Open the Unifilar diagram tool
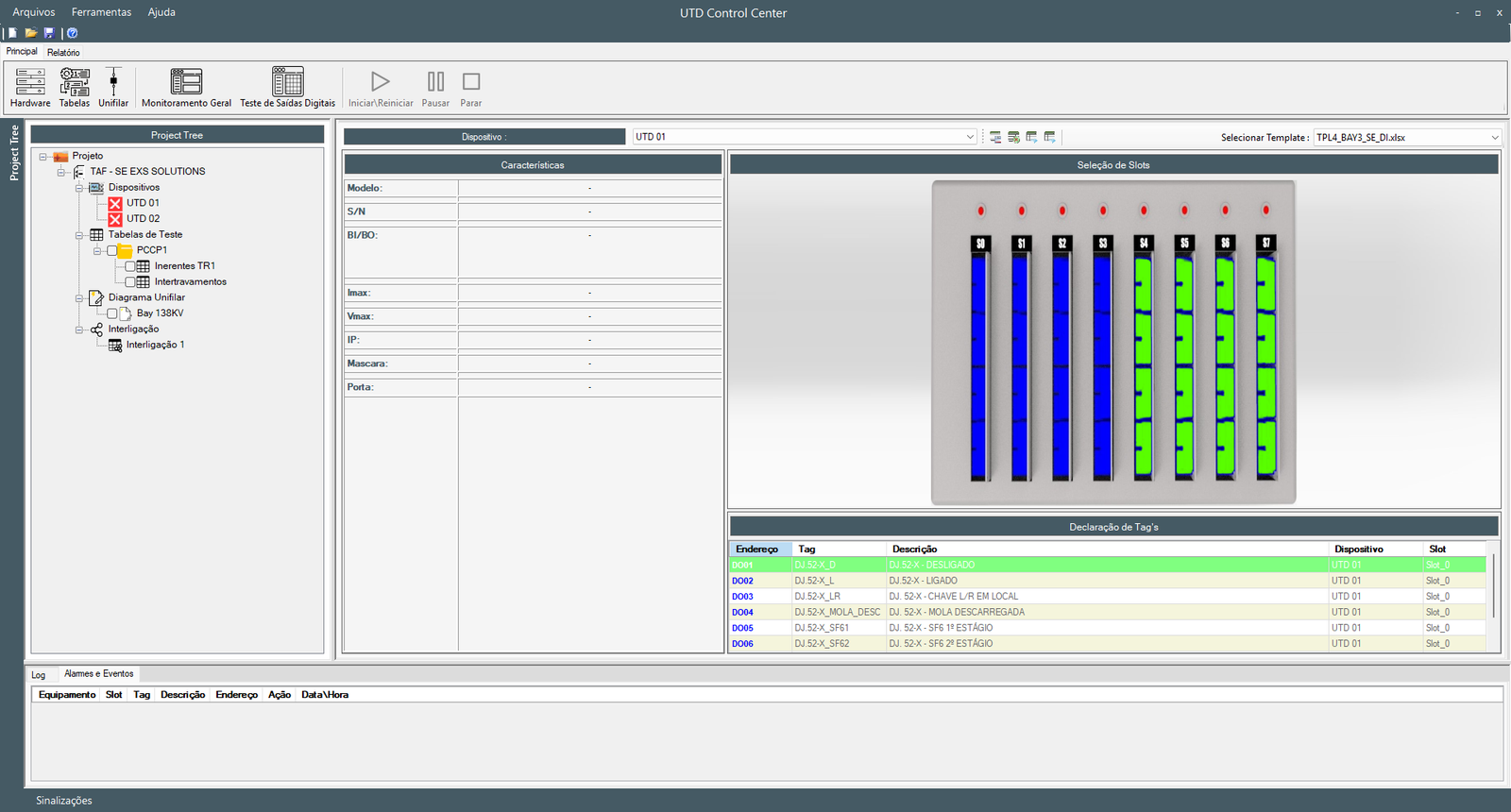1511x812 pixels. tap(113, 88)
